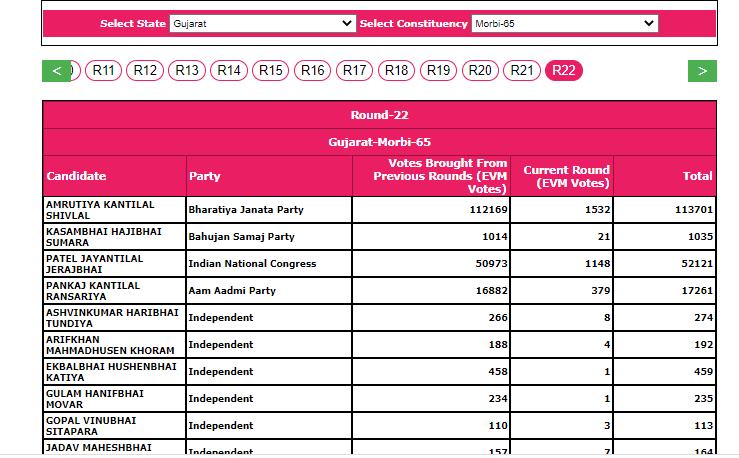Switch to round R12 tab

click(x=146, y=70)
